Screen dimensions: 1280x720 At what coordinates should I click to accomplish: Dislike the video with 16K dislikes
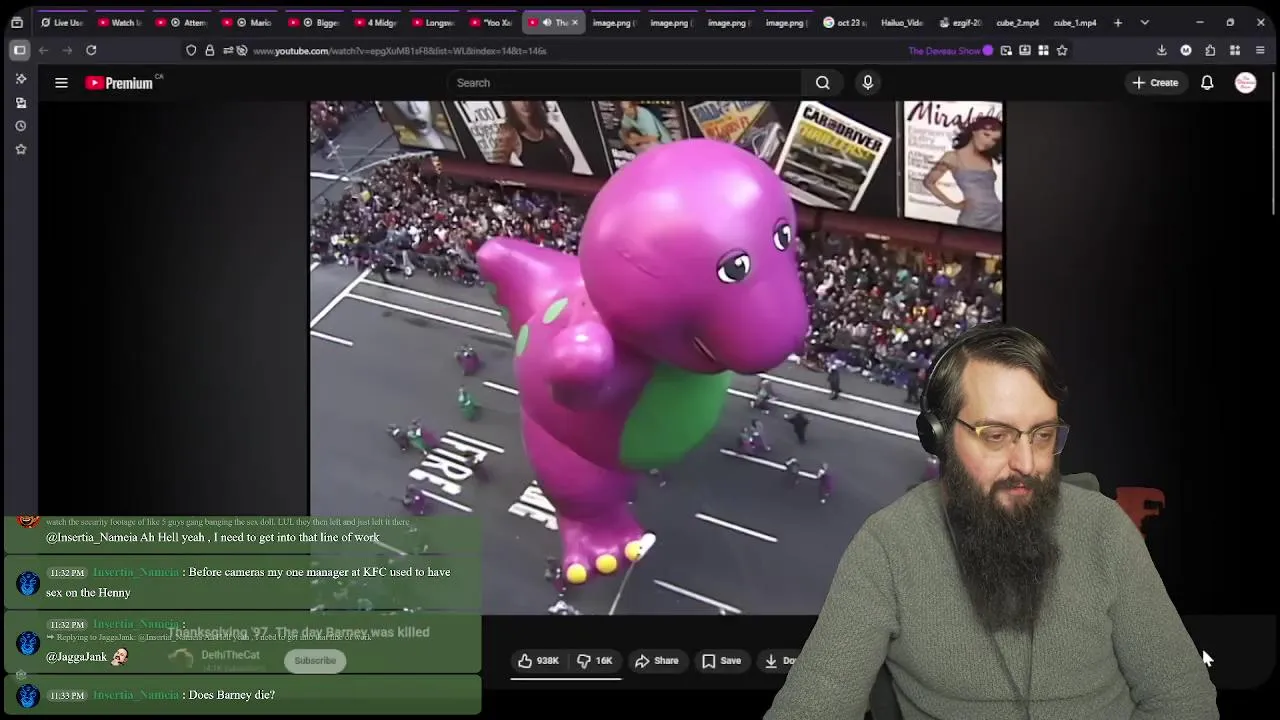click(595, 661)
